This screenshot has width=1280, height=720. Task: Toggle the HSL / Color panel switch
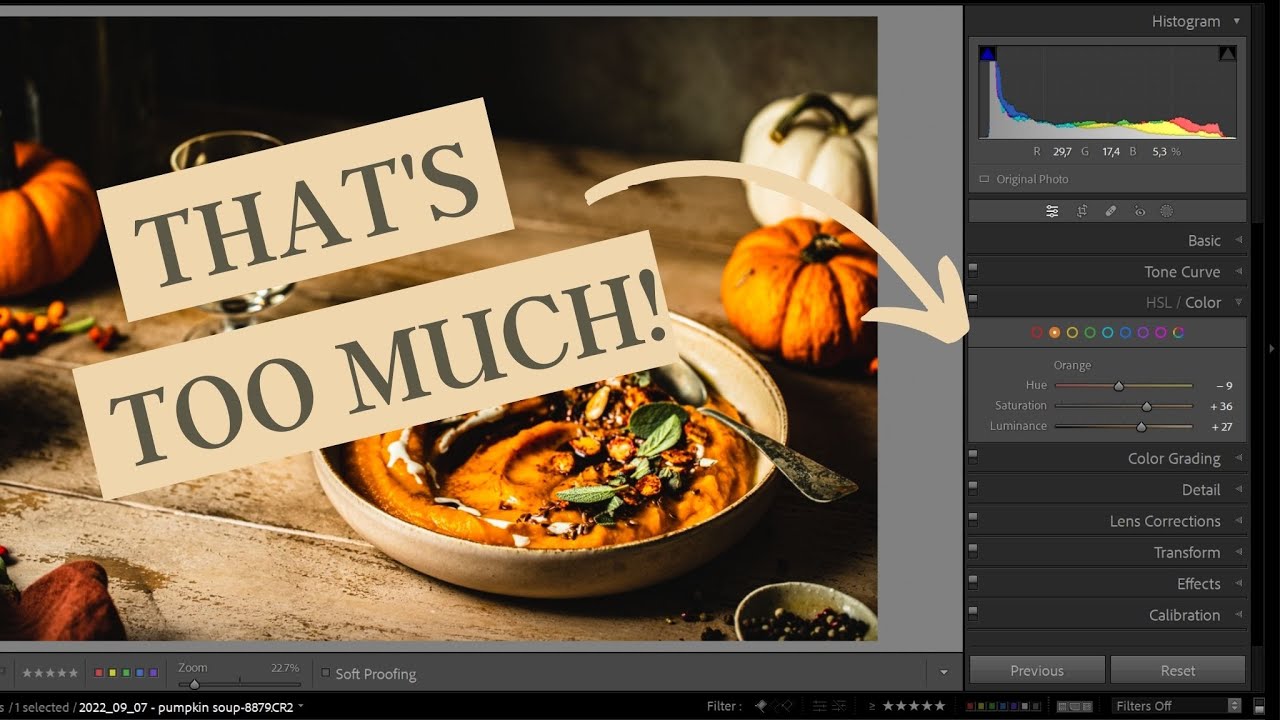click(973, 299)
